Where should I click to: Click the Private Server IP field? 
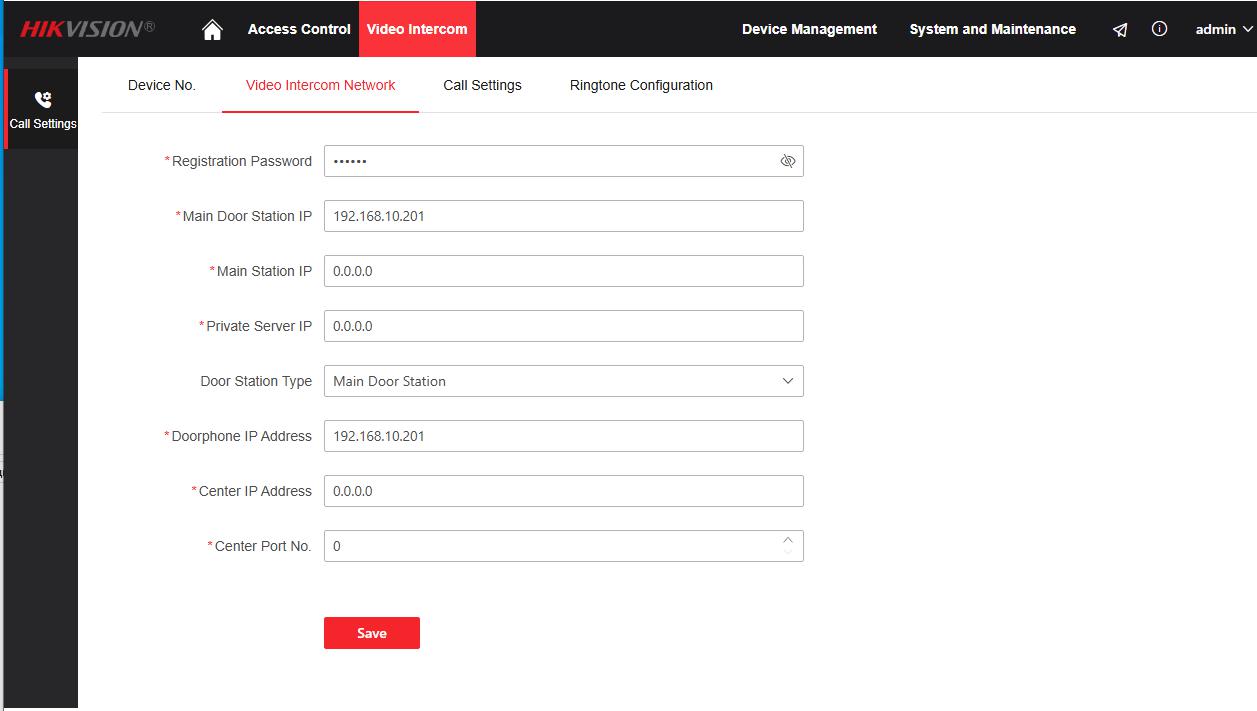[564, 326]
